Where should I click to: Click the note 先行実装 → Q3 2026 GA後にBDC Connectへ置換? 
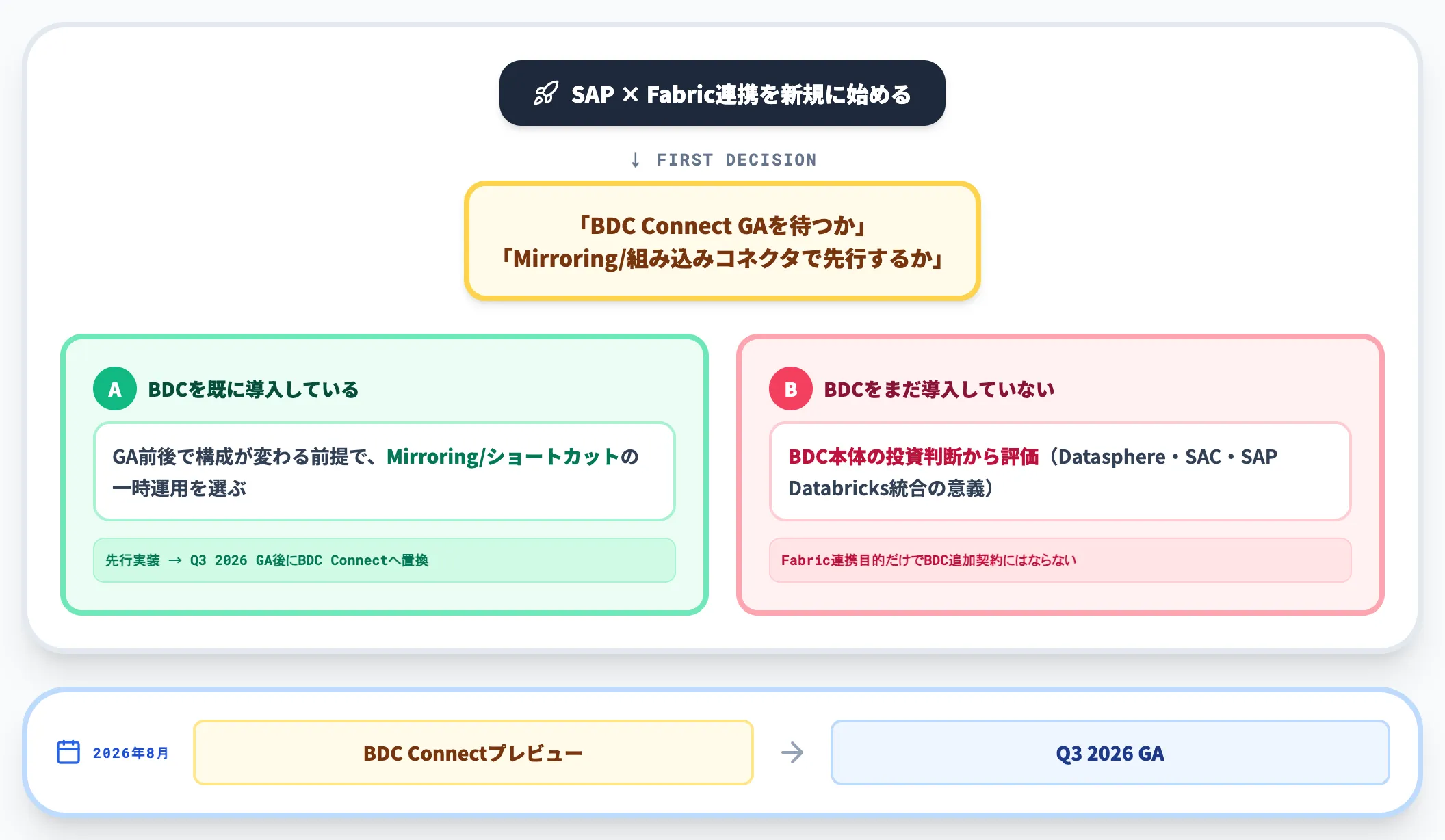(x=384, y=560)
